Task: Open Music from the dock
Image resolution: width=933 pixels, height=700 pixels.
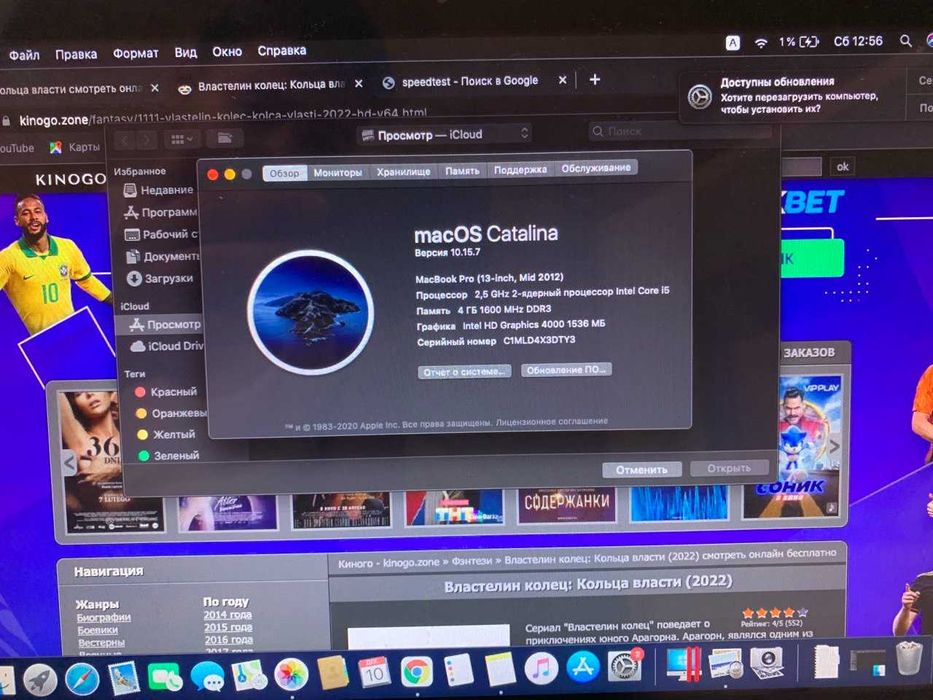Action: 541,668
